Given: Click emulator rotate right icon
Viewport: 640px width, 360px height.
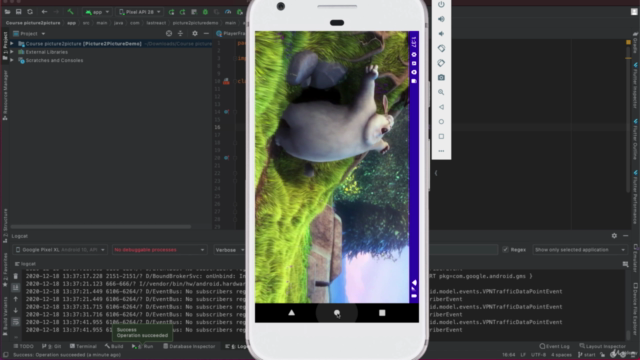Looking at the screenshot, I should coord(441,63).
